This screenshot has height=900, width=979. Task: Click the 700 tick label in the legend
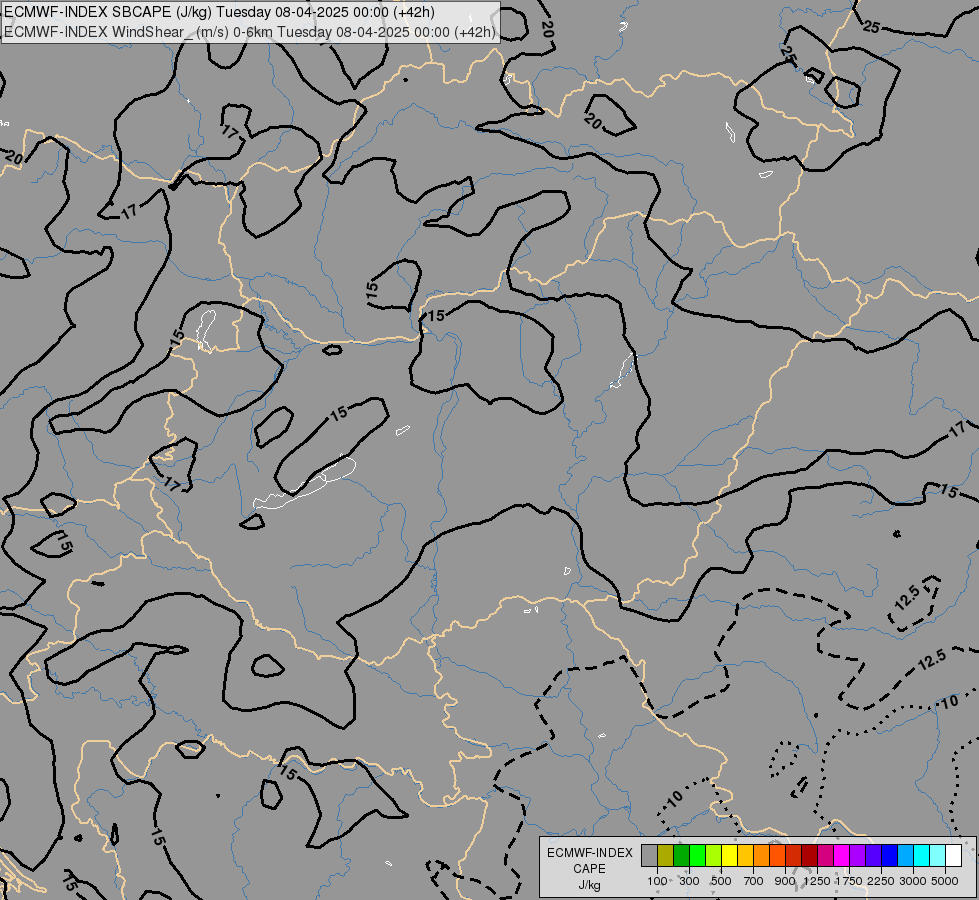tap(753, 881)
